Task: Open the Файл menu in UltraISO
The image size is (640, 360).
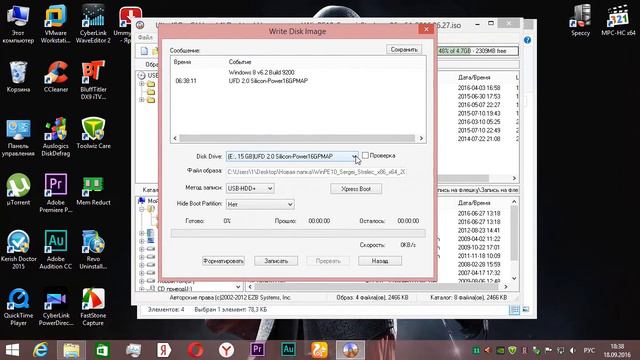Action: coord(145,37)
